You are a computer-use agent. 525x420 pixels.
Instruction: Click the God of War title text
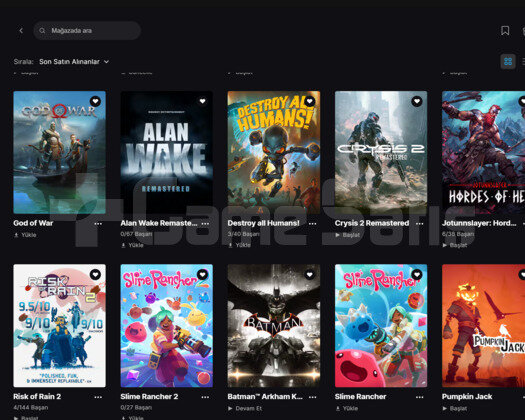click(x=33, y=223)
